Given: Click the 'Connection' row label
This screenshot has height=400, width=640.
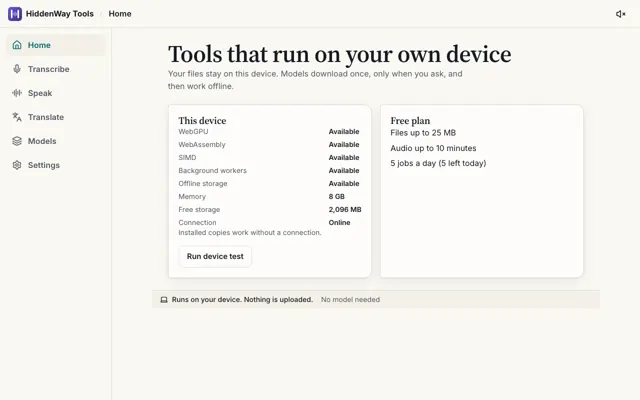Looking at the screenshot, I should (x=197, y=223).
